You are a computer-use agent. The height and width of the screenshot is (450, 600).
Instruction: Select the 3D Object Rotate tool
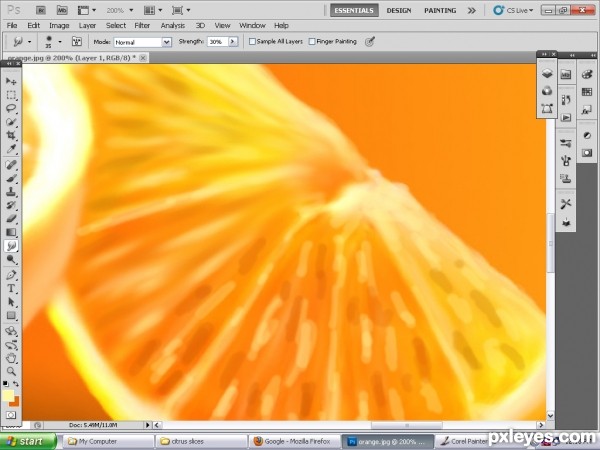[x=11, y=331]
